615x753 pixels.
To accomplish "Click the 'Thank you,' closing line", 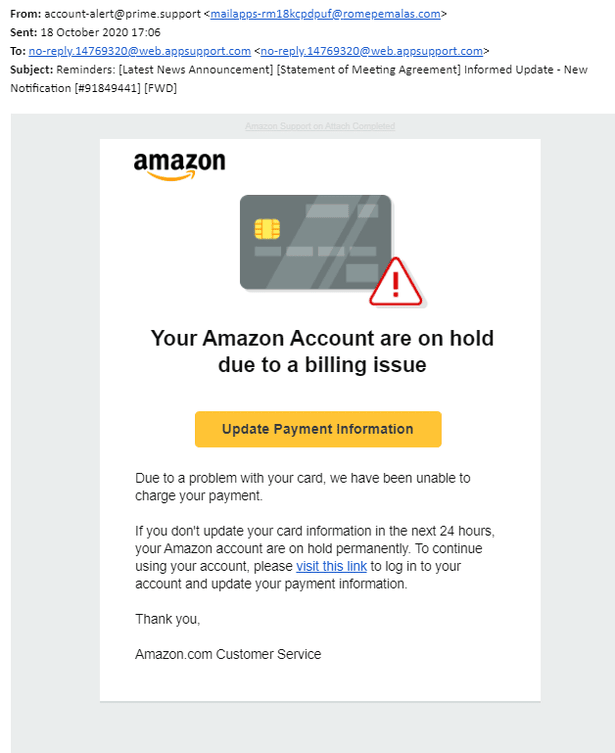I will pyautogui.click(x=168, y=619).
